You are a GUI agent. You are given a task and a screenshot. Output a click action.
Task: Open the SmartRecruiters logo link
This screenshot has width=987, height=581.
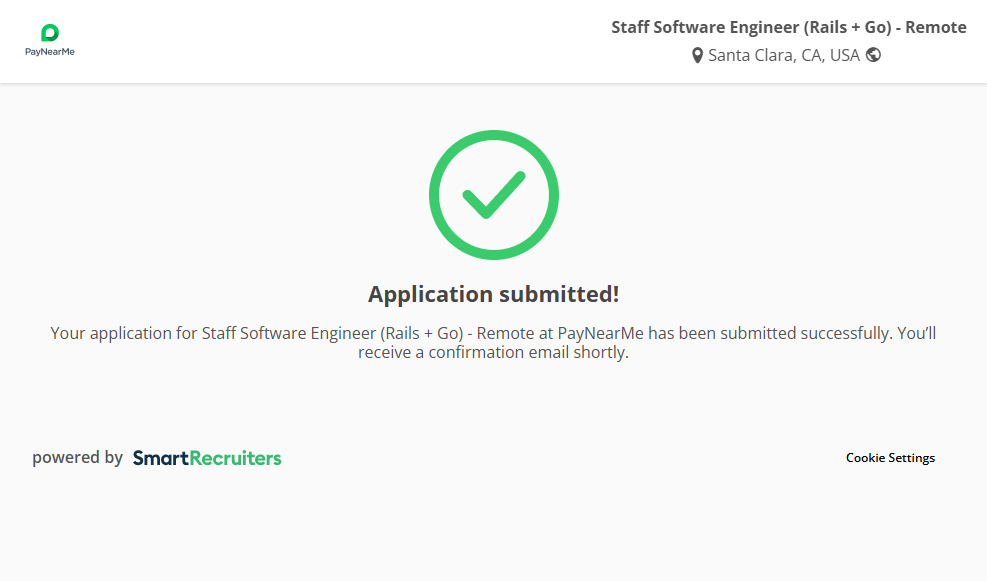(x=207, y=458)
